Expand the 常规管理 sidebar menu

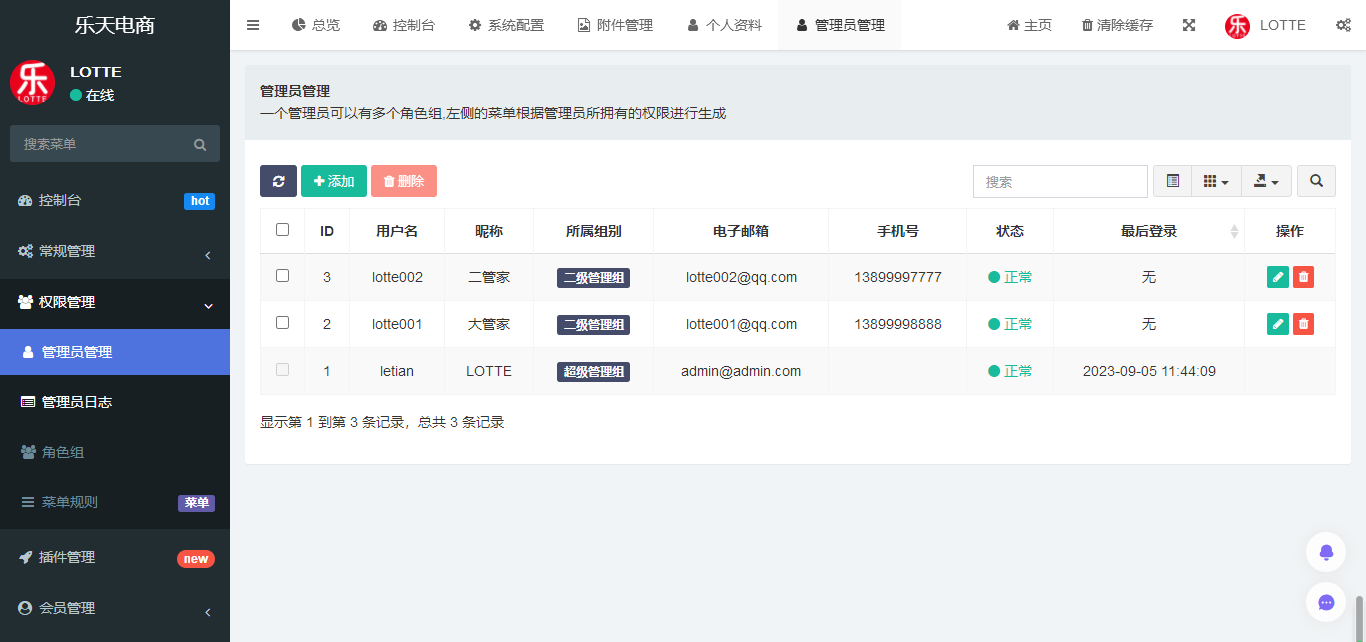pyautogui.click(x=115, y=251)
